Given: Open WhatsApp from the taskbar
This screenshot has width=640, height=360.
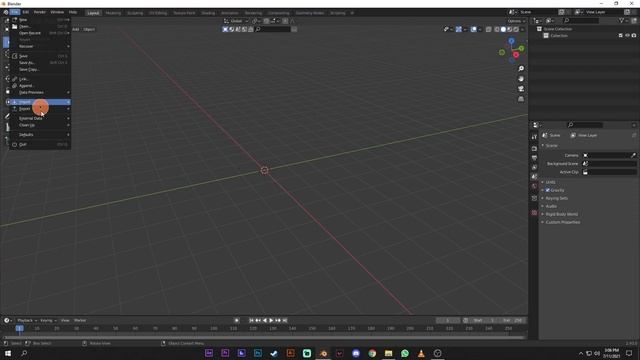Looking at the screenshot, I should coord(404,353).
